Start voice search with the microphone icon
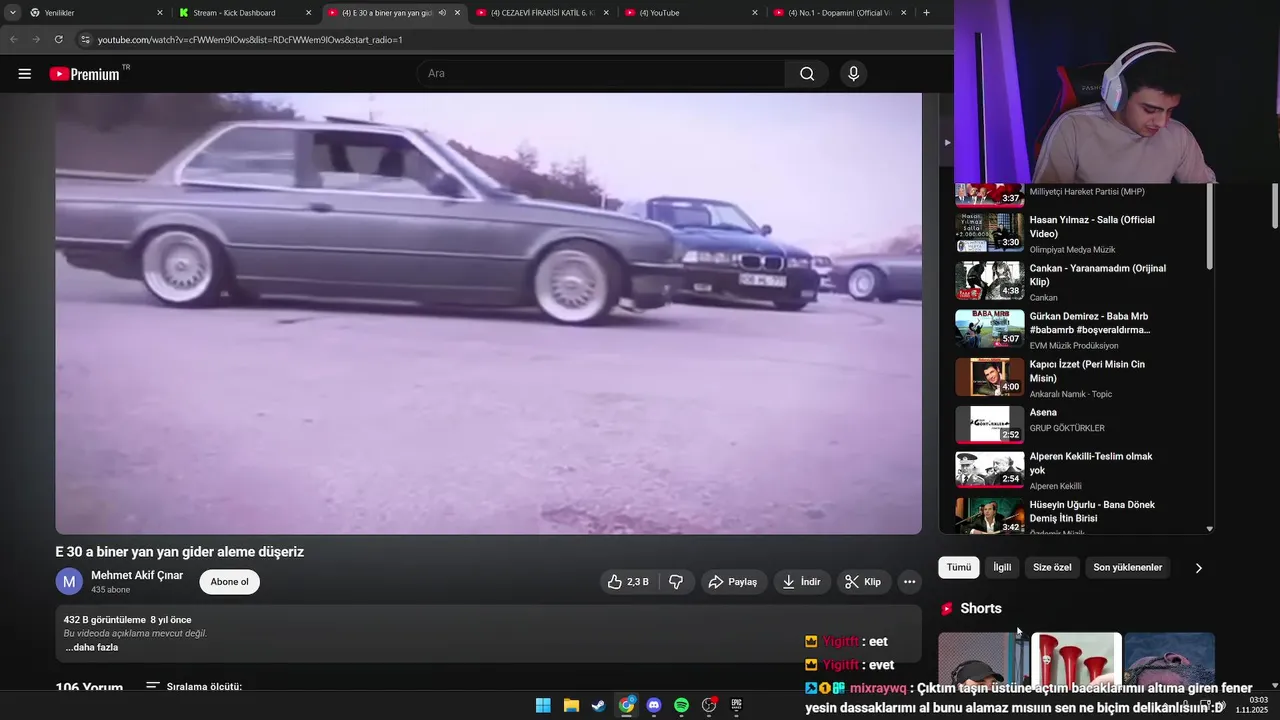1280x720 pixels. click(853, 73)
